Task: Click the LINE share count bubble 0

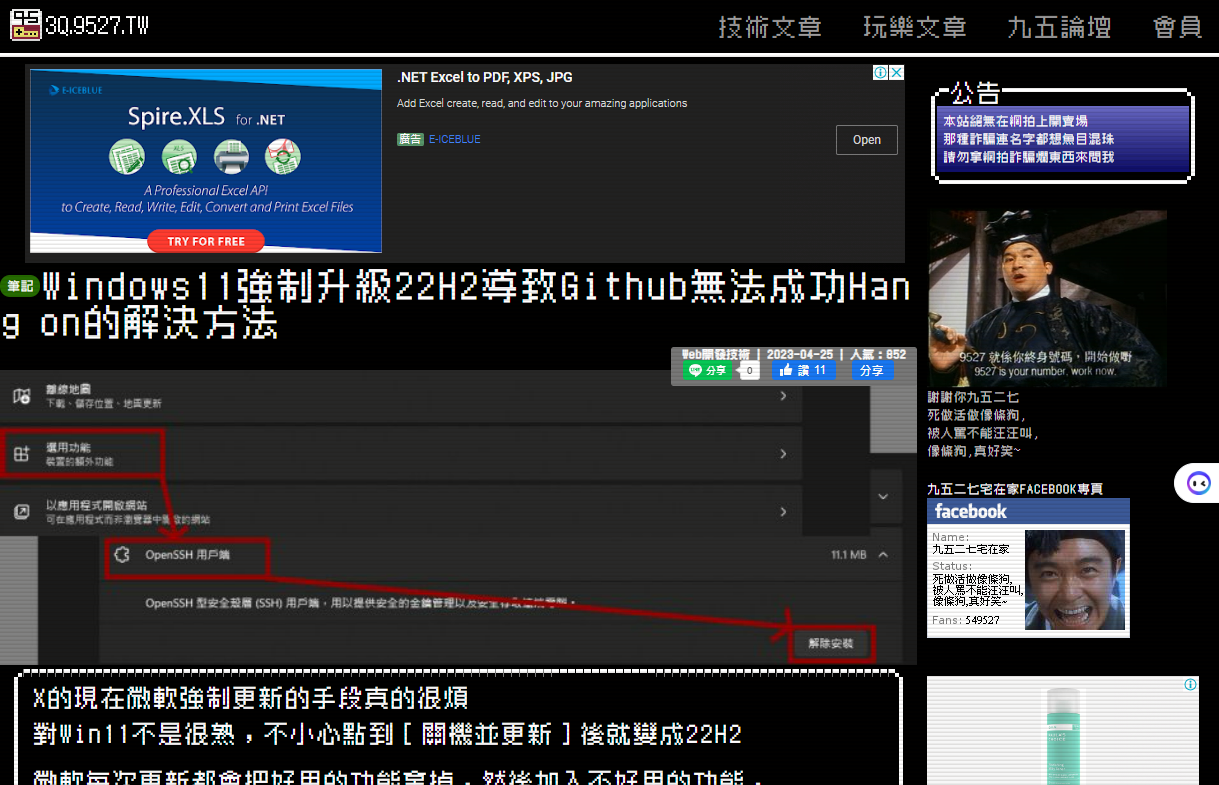Action: [748, 371]
